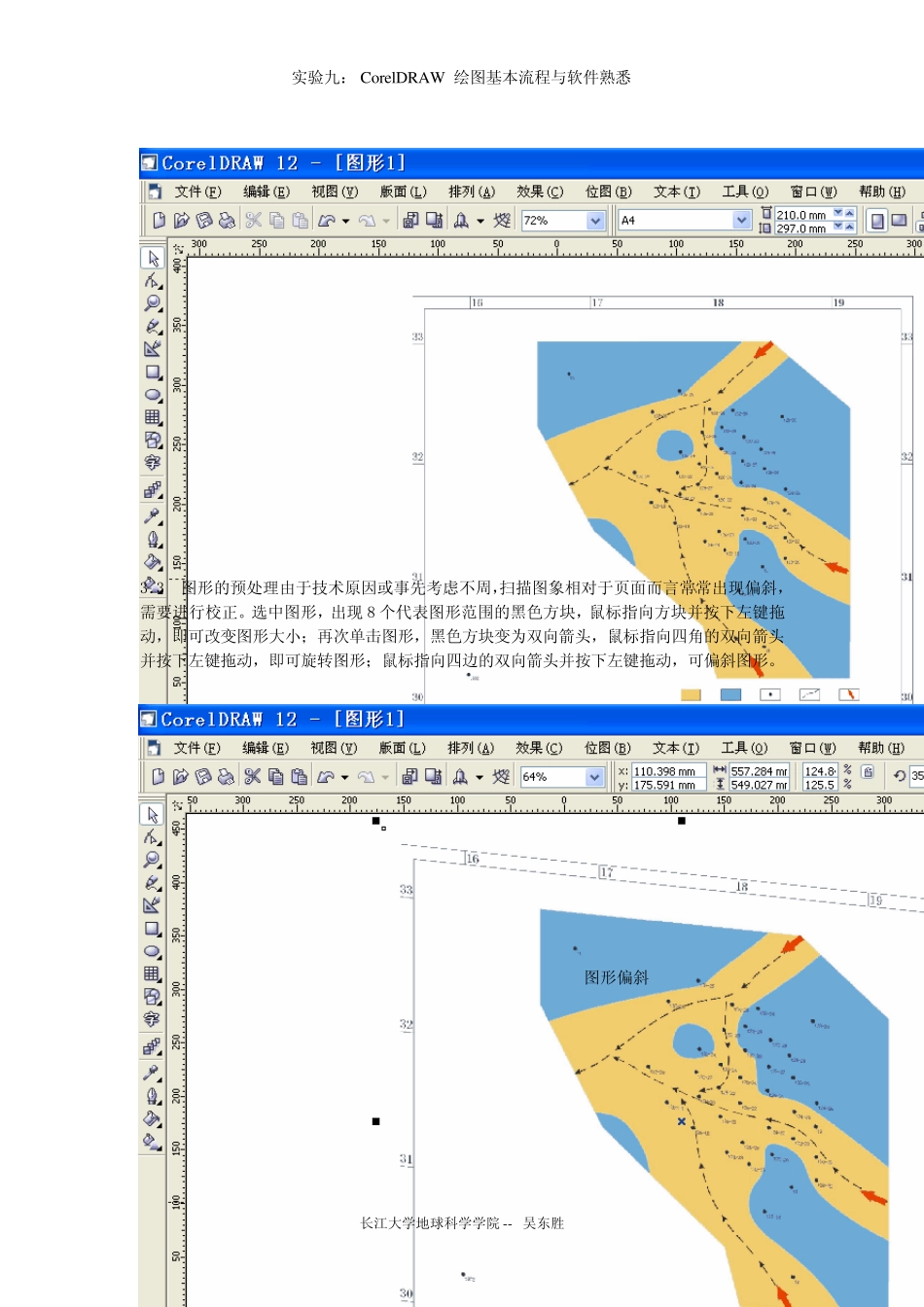Select the Interactive Fill tool in the 64% zoom window
Image resolution: width=924 pixels, height=1307 pixels.
[152, 1142]
